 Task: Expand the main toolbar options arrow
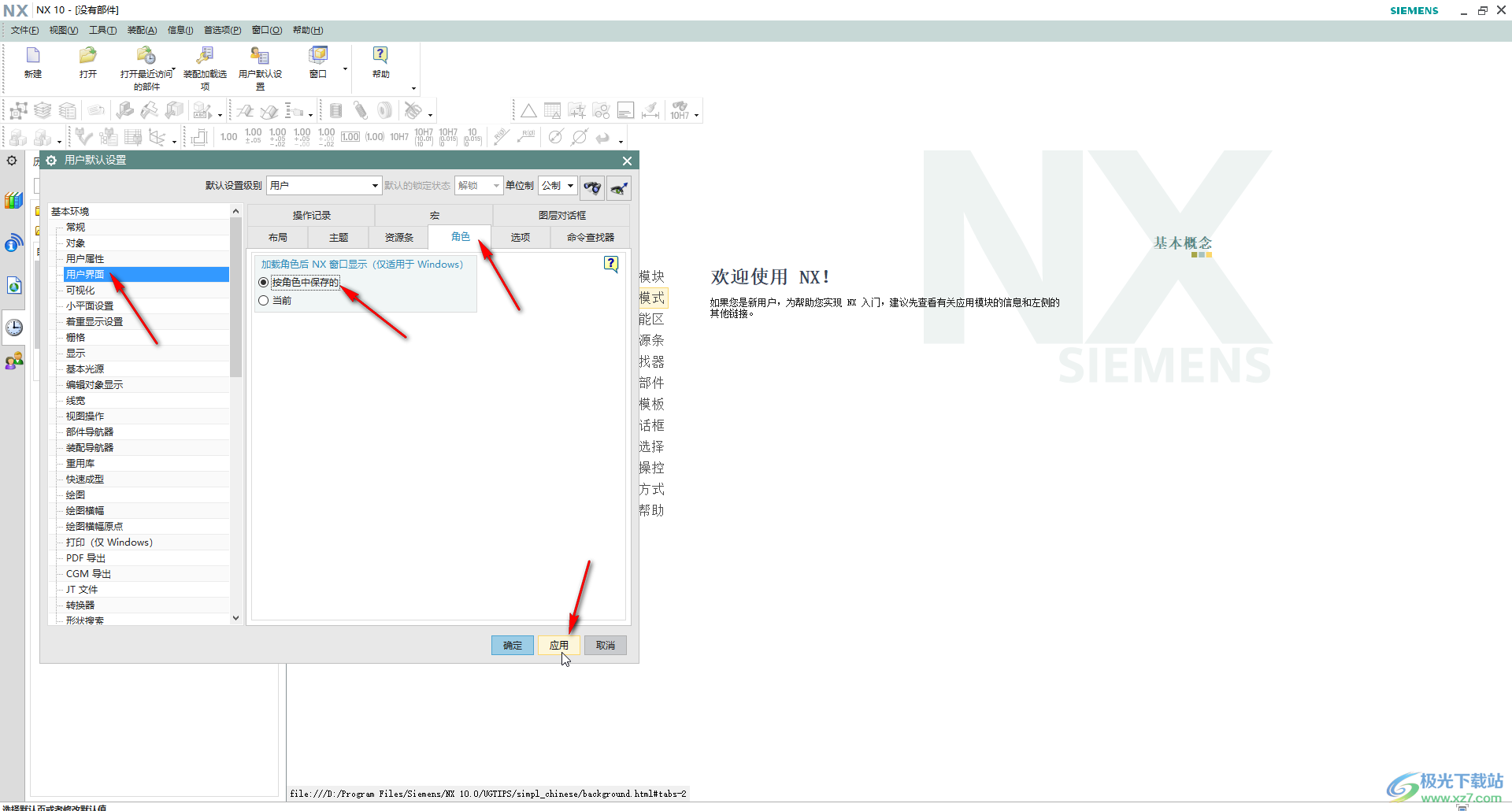tap(413, 88)
